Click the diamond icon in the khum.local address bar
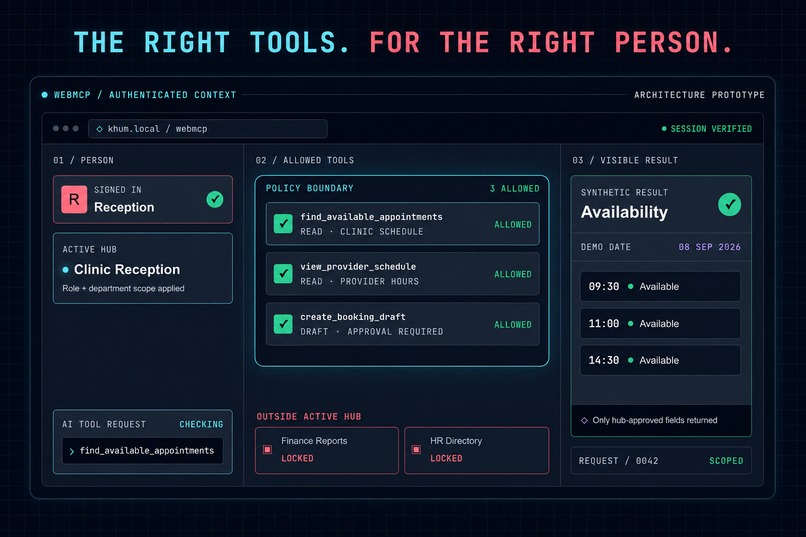The height and width of the screenshot is (537, 806). coord(99,129)
